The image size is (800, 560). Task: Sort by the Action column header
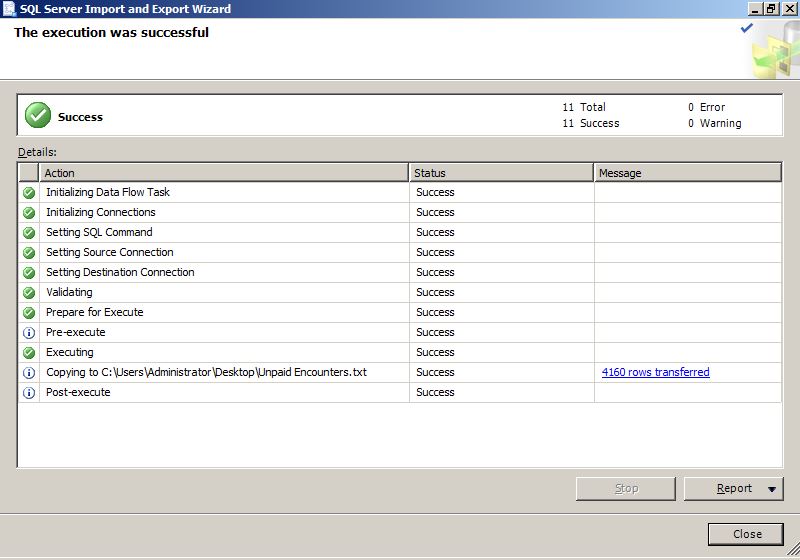point(224,172)
